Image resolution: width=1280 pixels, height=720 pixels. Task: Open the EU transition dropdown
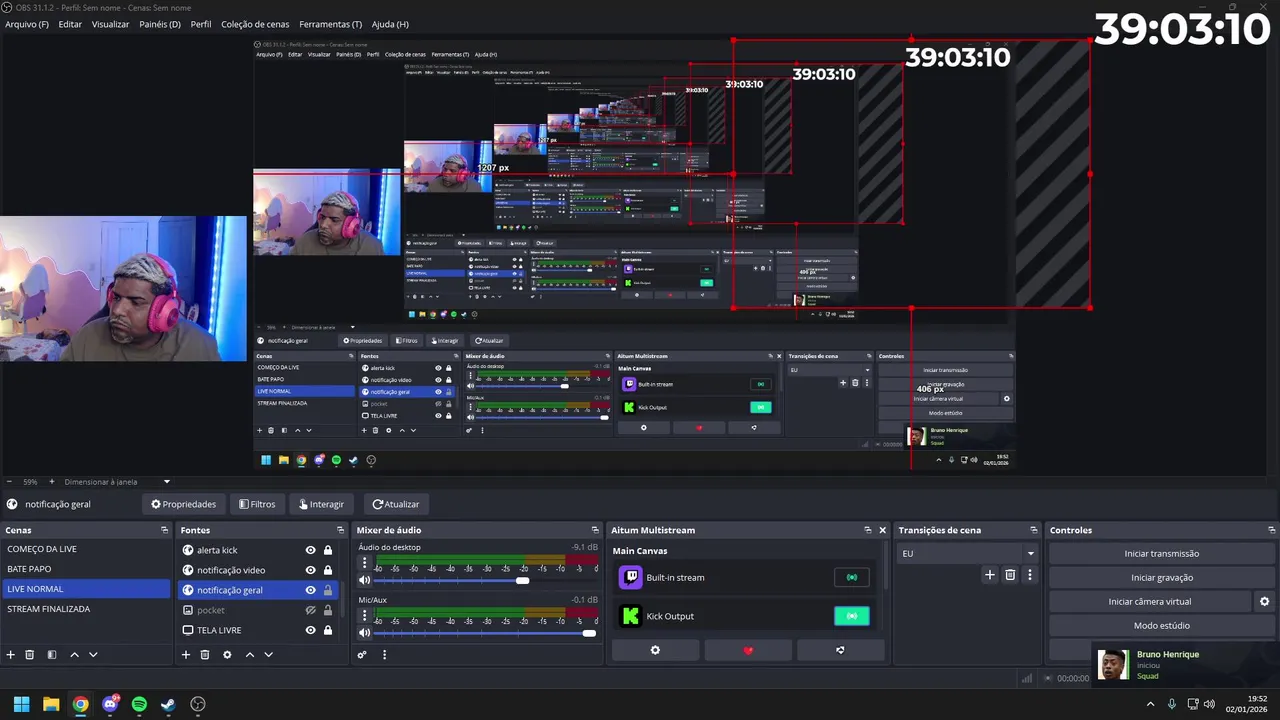pyautogui.click(x=968, y=553)
